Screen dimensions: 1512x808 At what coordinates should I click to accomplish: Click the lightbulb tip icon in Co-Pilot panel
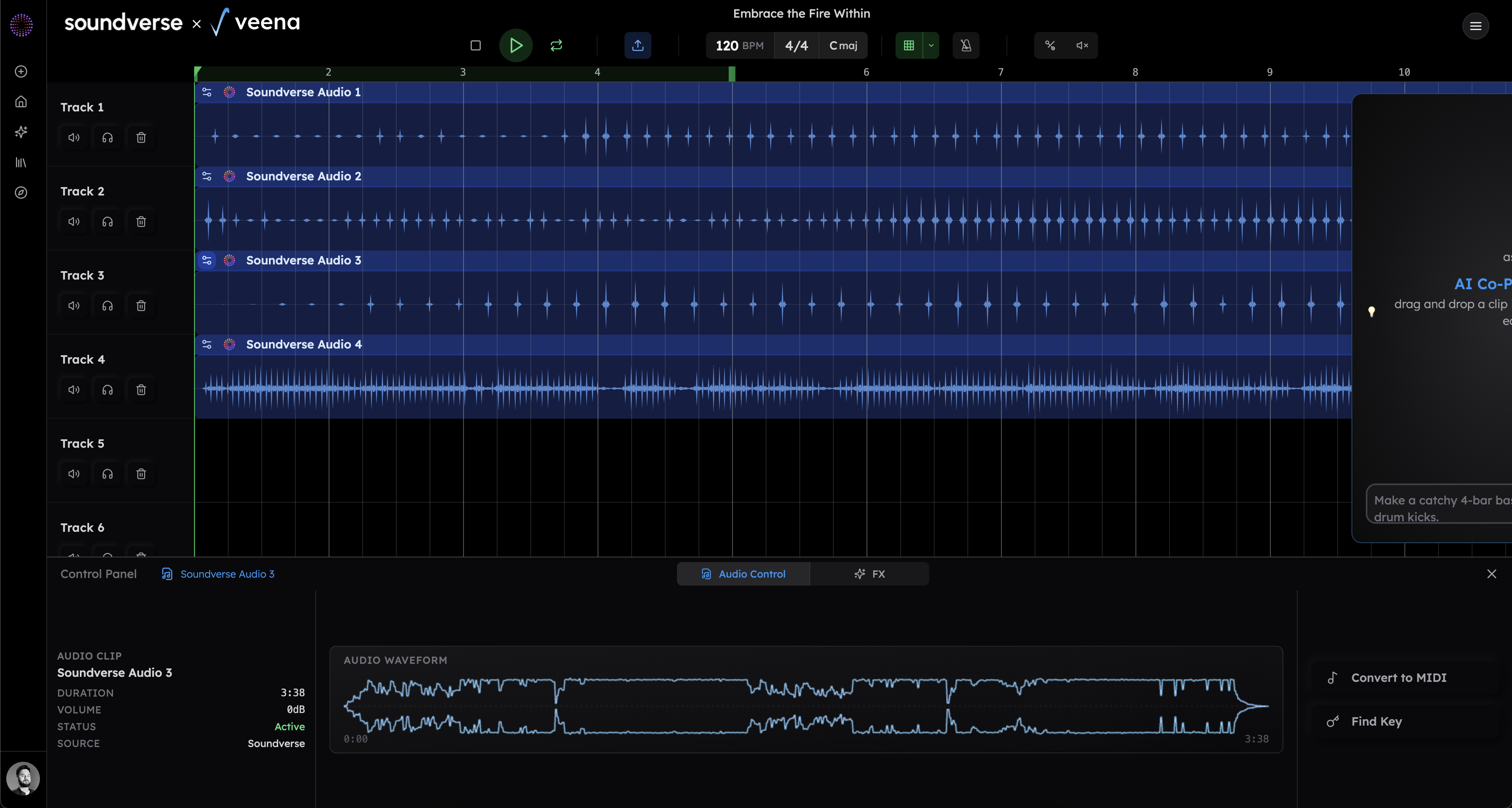[x=1372, y=311]
